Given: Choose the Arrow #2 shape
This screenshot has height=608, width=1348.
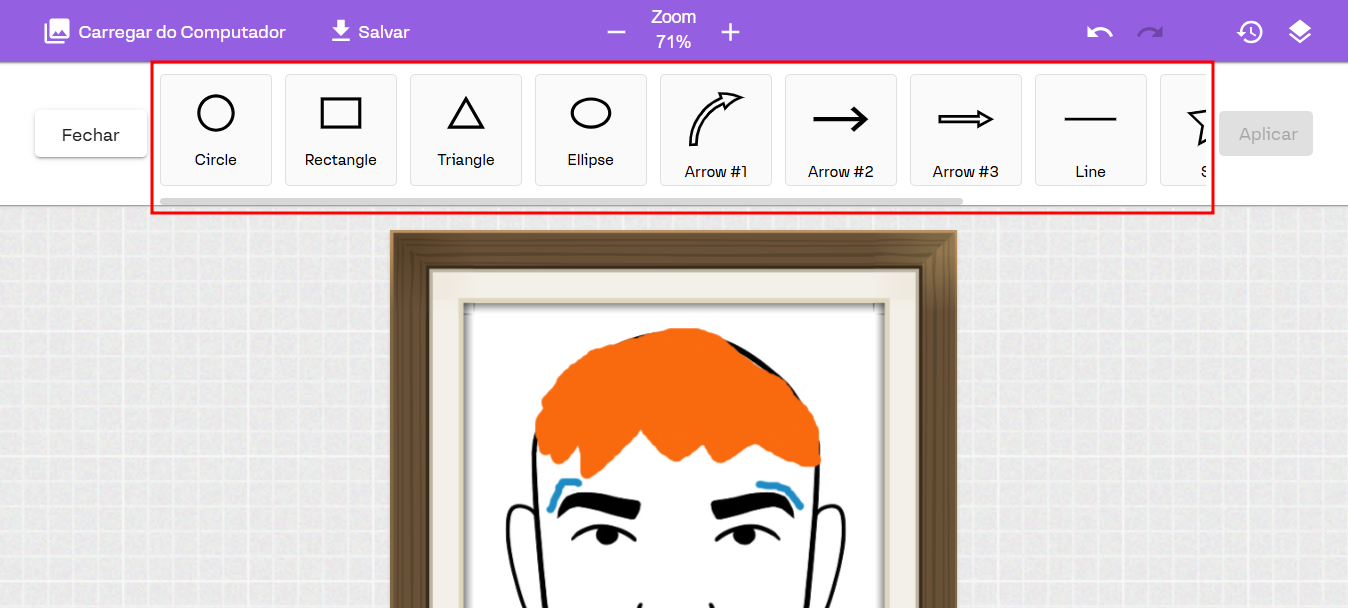Looking at the screenshot, I should click(841, 130).
